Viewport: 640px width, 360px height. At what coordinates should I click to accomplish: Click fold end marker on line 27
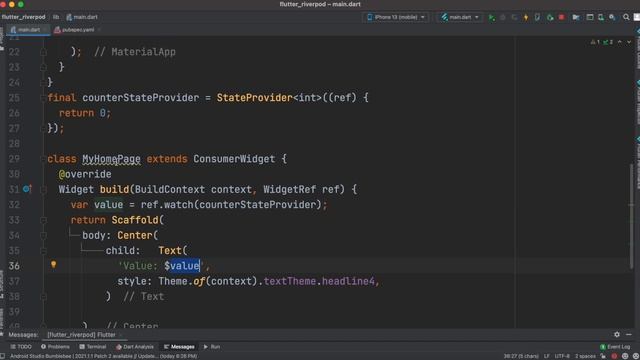pos(43,128)
